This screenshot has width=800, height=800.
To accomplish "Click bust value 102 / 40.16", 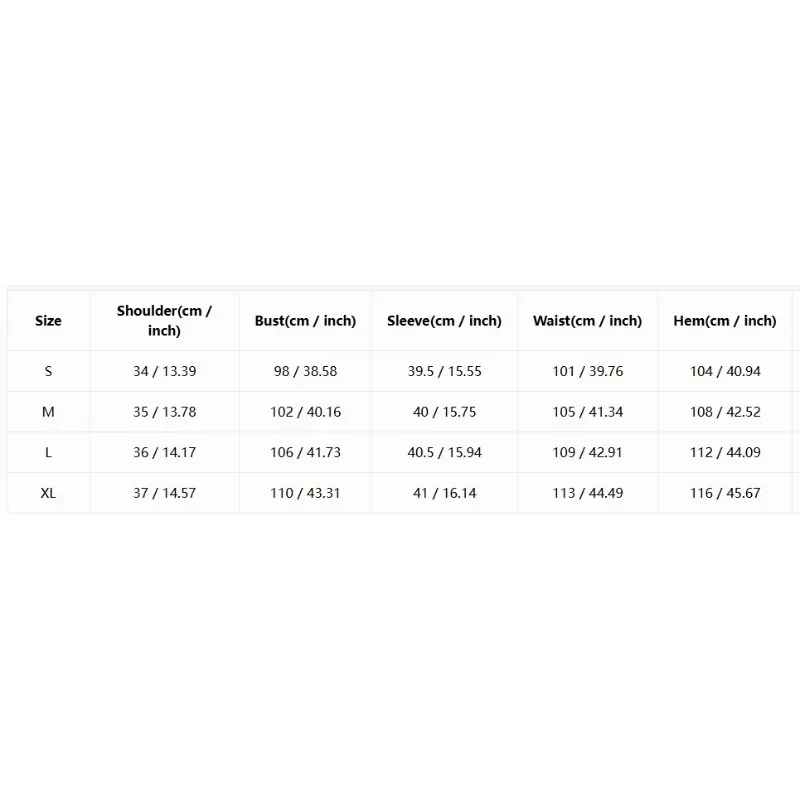I will [305, 412].
